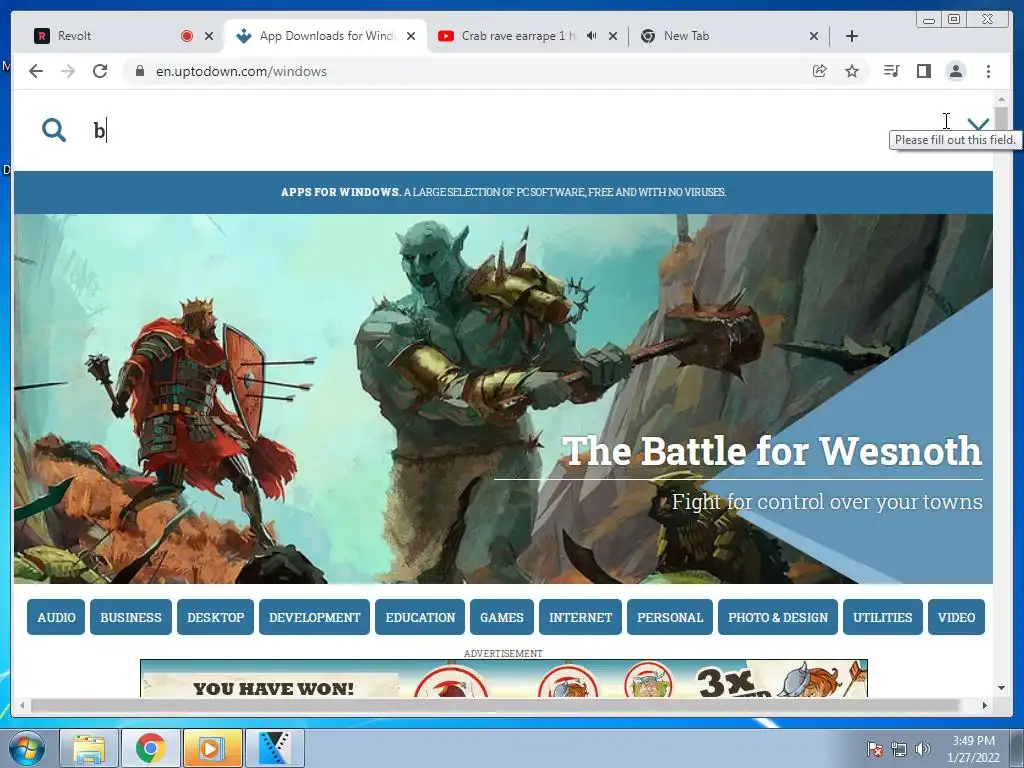Open the Chrome profile avatar
The width and height of the screenshot is (1024, 768).
[x=955, y=71]
